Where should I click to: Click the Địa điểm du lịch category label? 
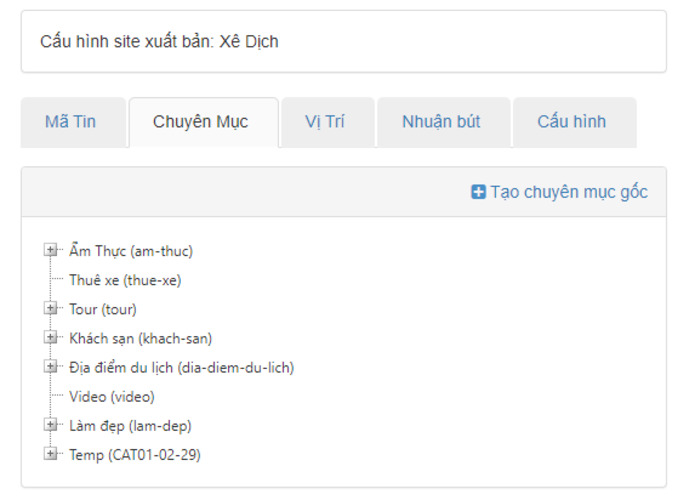click(x=181, y=367)
